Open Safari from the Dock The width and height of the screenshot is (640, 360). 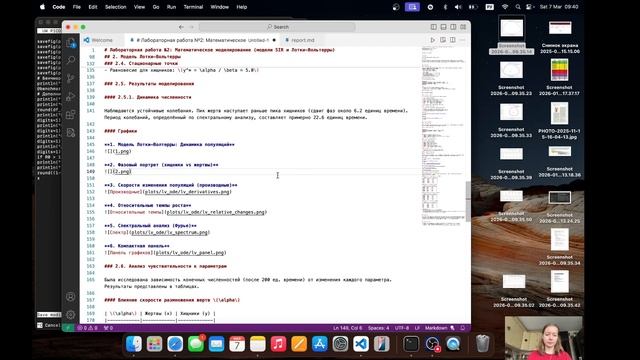[175, 344]
